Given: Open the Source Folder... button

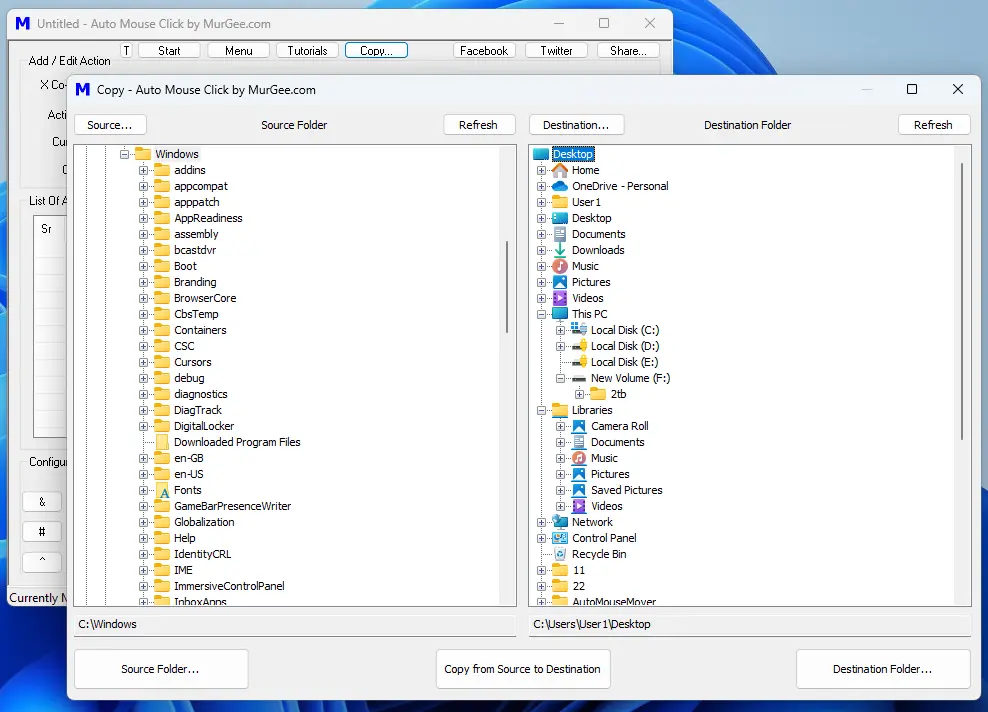Looking at the screenshot, I should [x=161, y=669].
